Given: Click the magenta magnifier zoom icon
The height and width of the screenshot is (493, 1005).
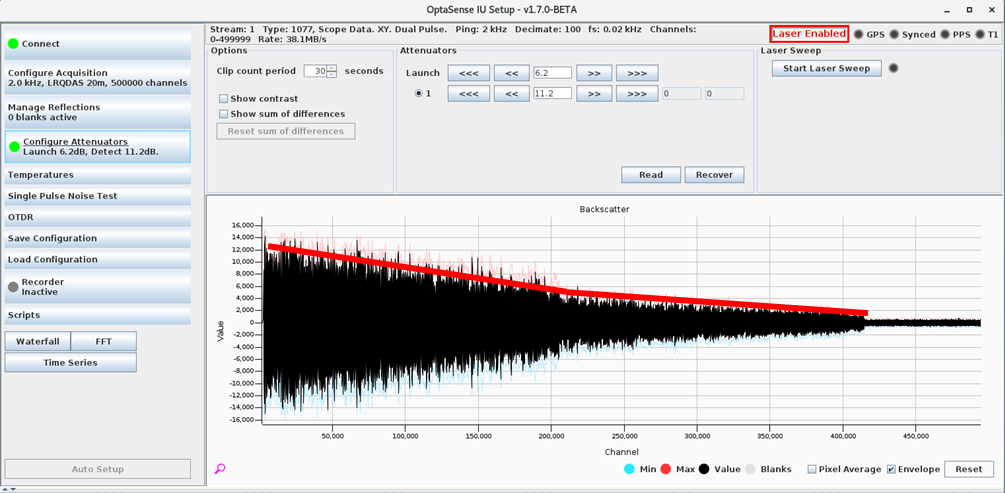Looking at the screenshot, I should (x=220, y=468).
